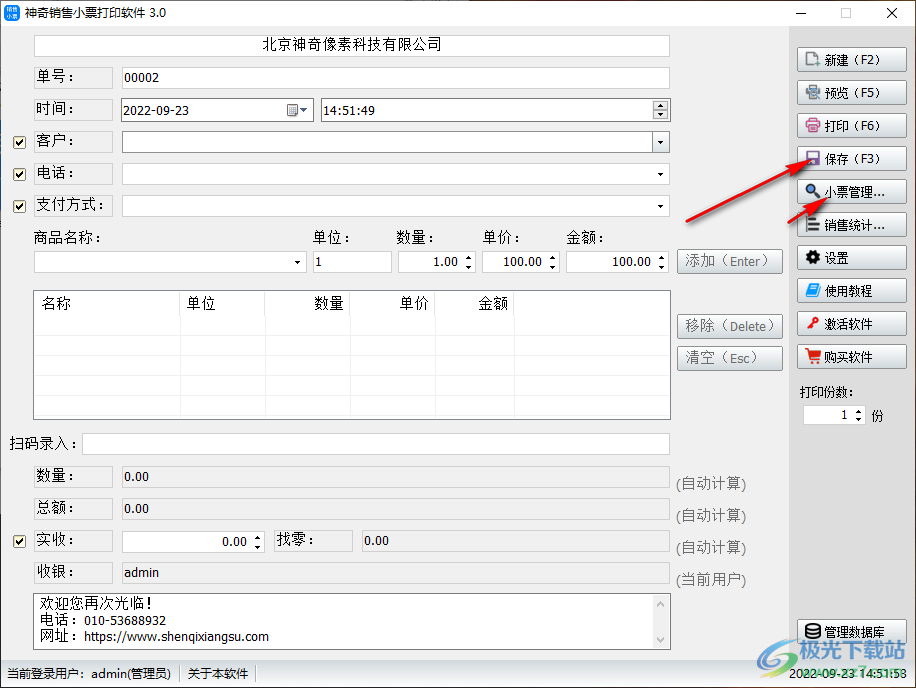Viewport: 916px width, 688px height.
Task: Click the 收银 cashier admin field
Action: pyautogui.click(x=395, y=573)
